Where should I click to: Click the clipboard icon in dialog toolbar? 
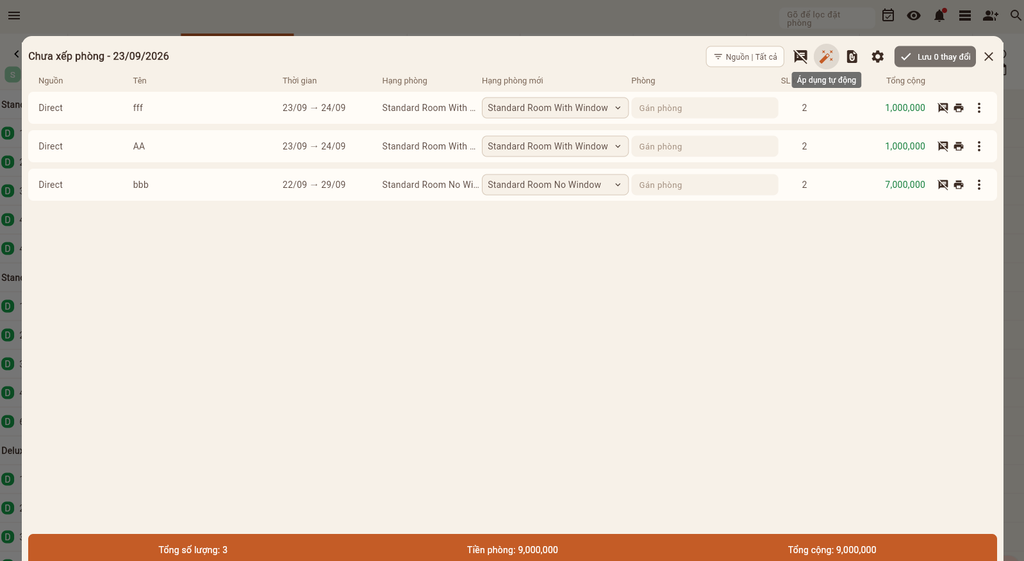[852, 57]
